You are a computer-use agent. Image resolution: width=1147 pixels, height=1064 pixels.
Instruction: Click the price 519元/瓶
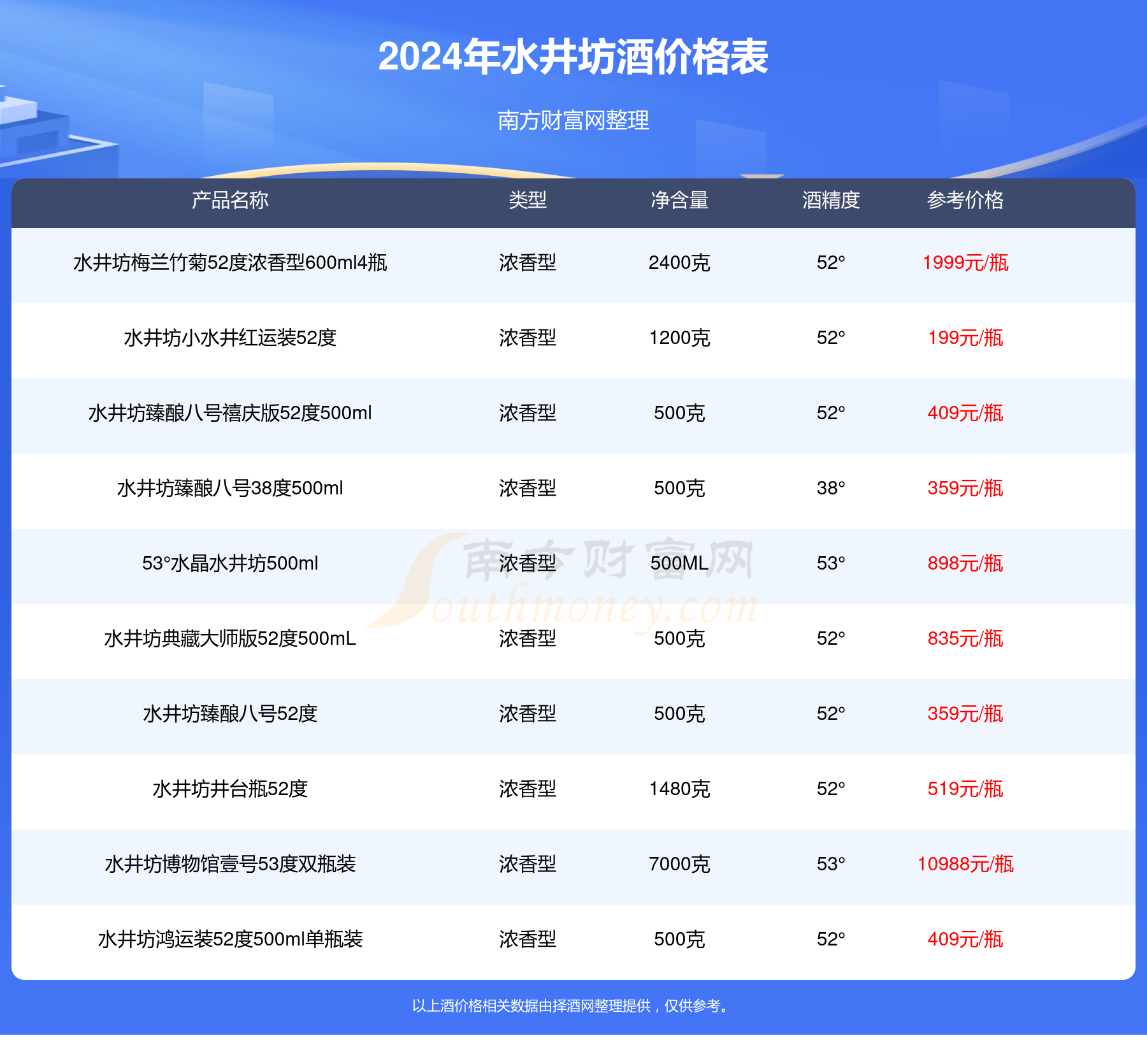(965, 789)
